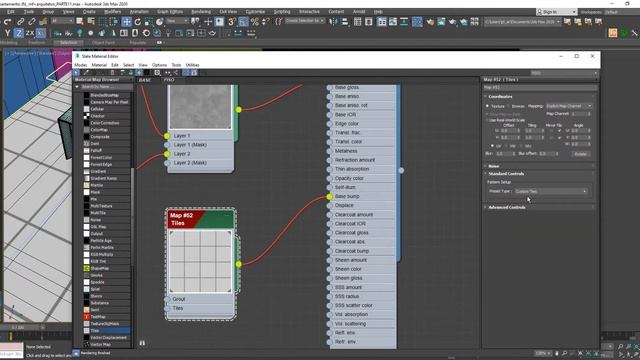Click the Select and Link chain icon

20,22
